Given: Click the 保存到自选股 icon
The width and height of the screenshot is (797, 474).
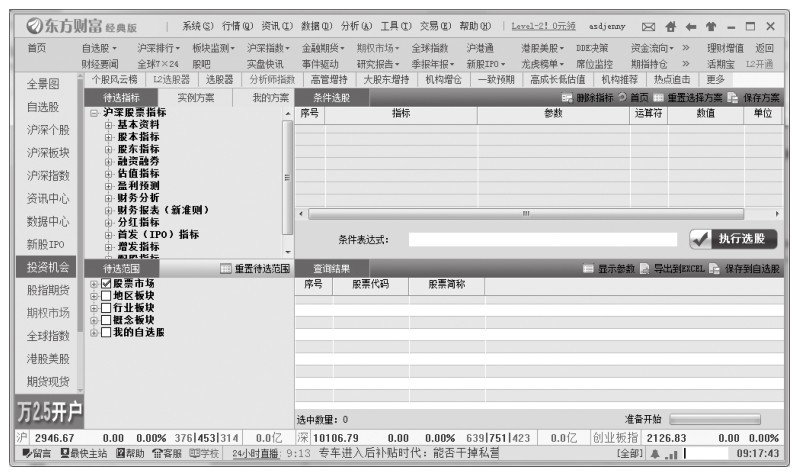Looking at the screenshot, I should click(x=714, y=268).
